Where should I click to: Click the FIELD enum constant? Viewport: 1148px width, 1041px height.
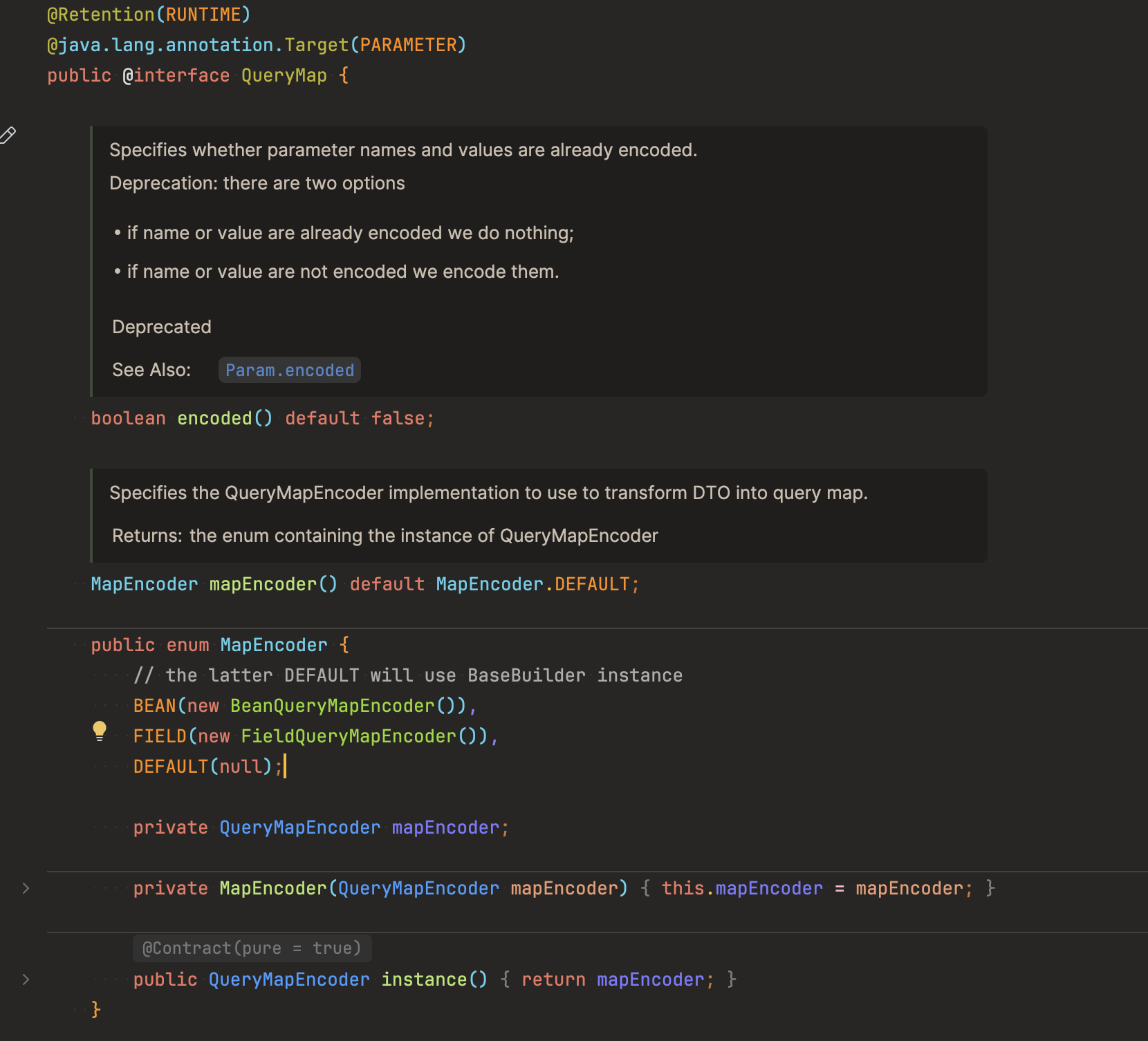pos(160,736)
